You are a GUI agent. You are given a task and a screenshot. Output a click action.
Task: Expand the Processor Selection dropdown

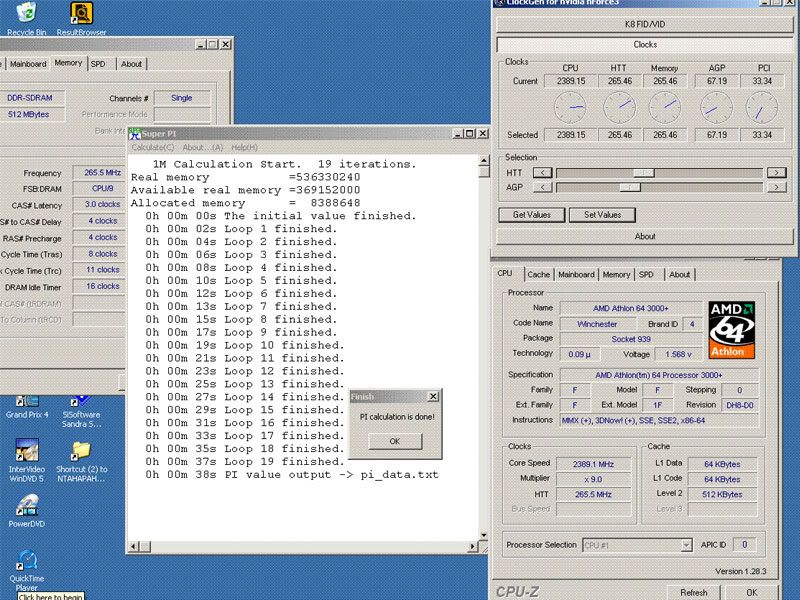686,545
